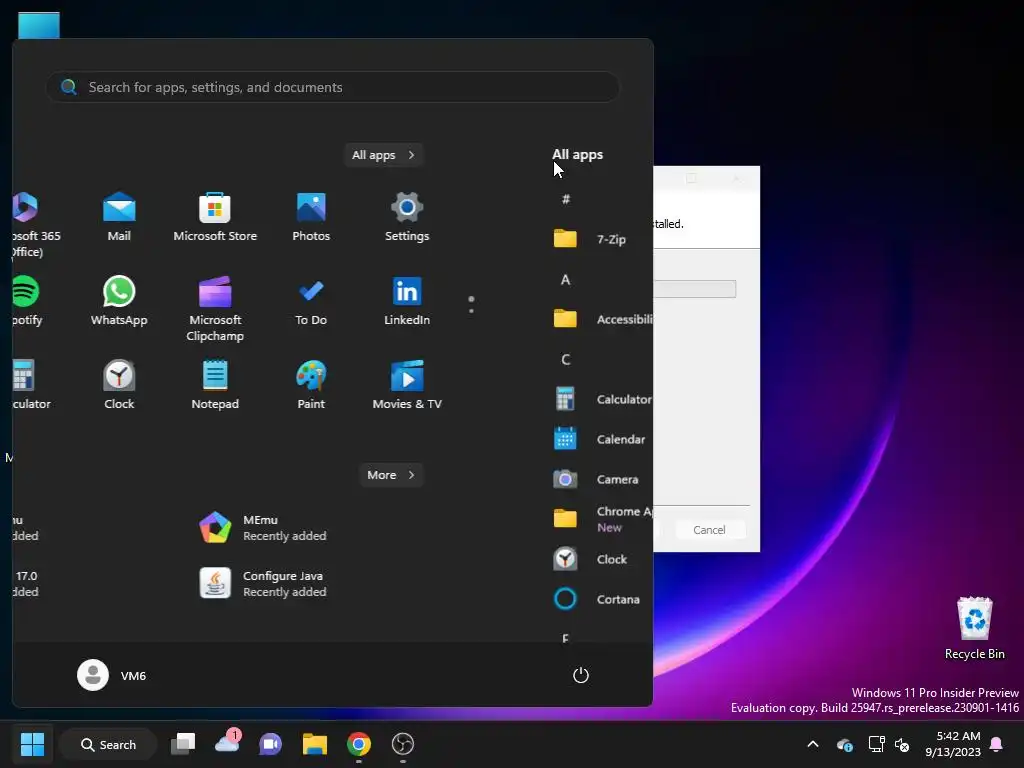Open network and volume quick settings
This screenshot has height=768, width=1024.
tap(889, 744)
